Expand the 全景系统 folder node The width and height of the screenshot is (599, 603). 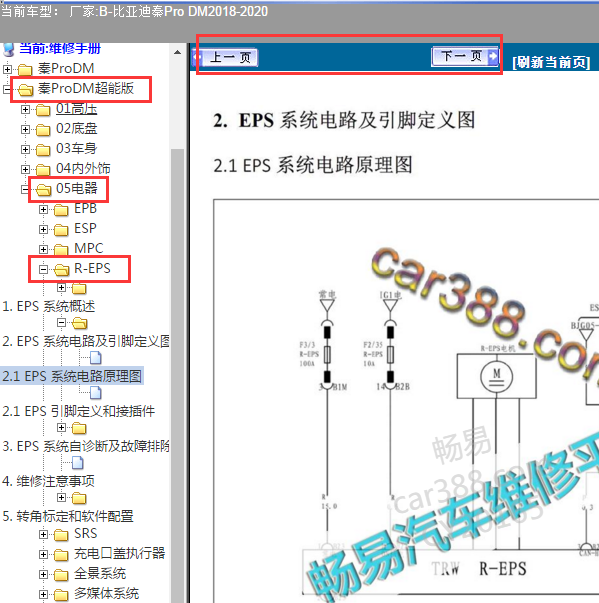(43, 575)
